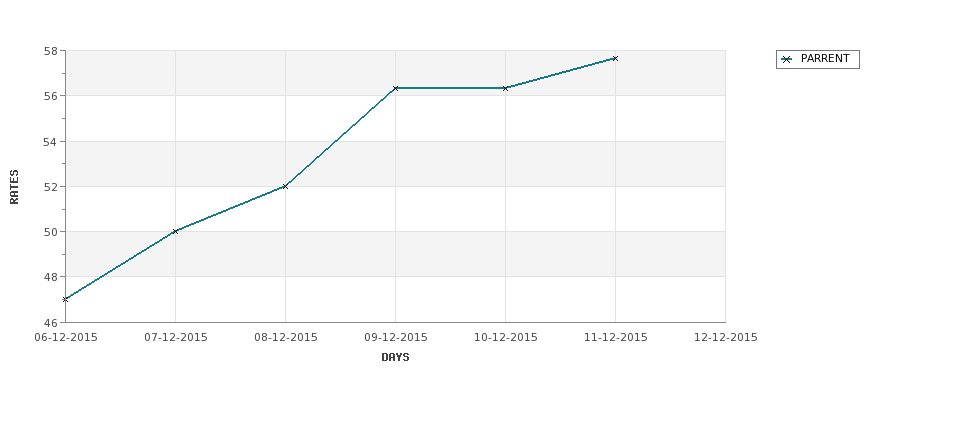Click the cross marker at 09-12-2015
This screenshot has height=429, width=975.
click(395, 88)
